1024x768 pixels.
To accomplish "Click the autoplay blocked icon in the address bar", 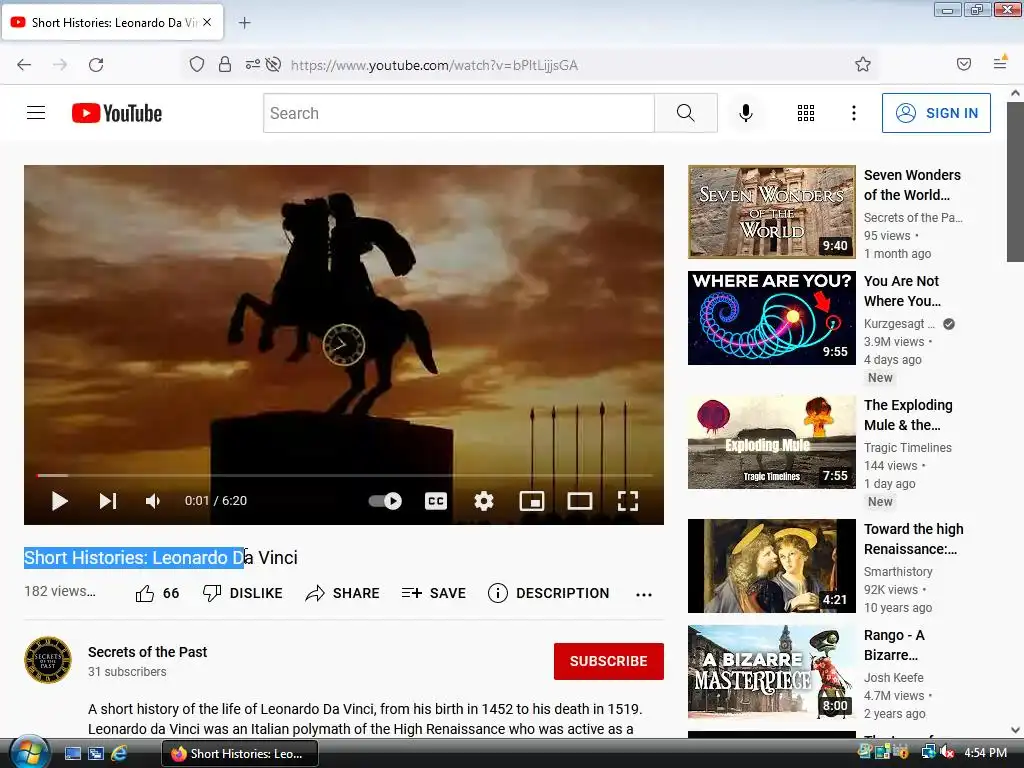I will coord(274,65).
